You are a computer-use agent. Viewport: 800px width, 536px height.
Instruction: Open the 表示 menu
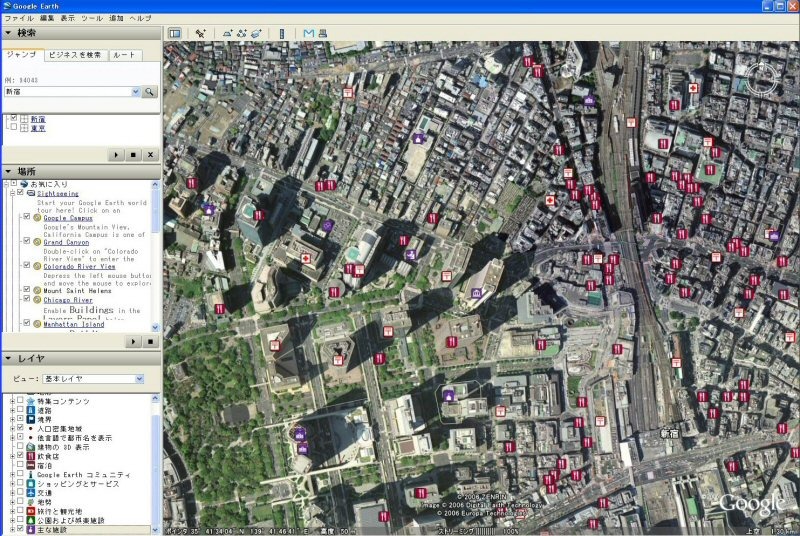tap(67, 18)
